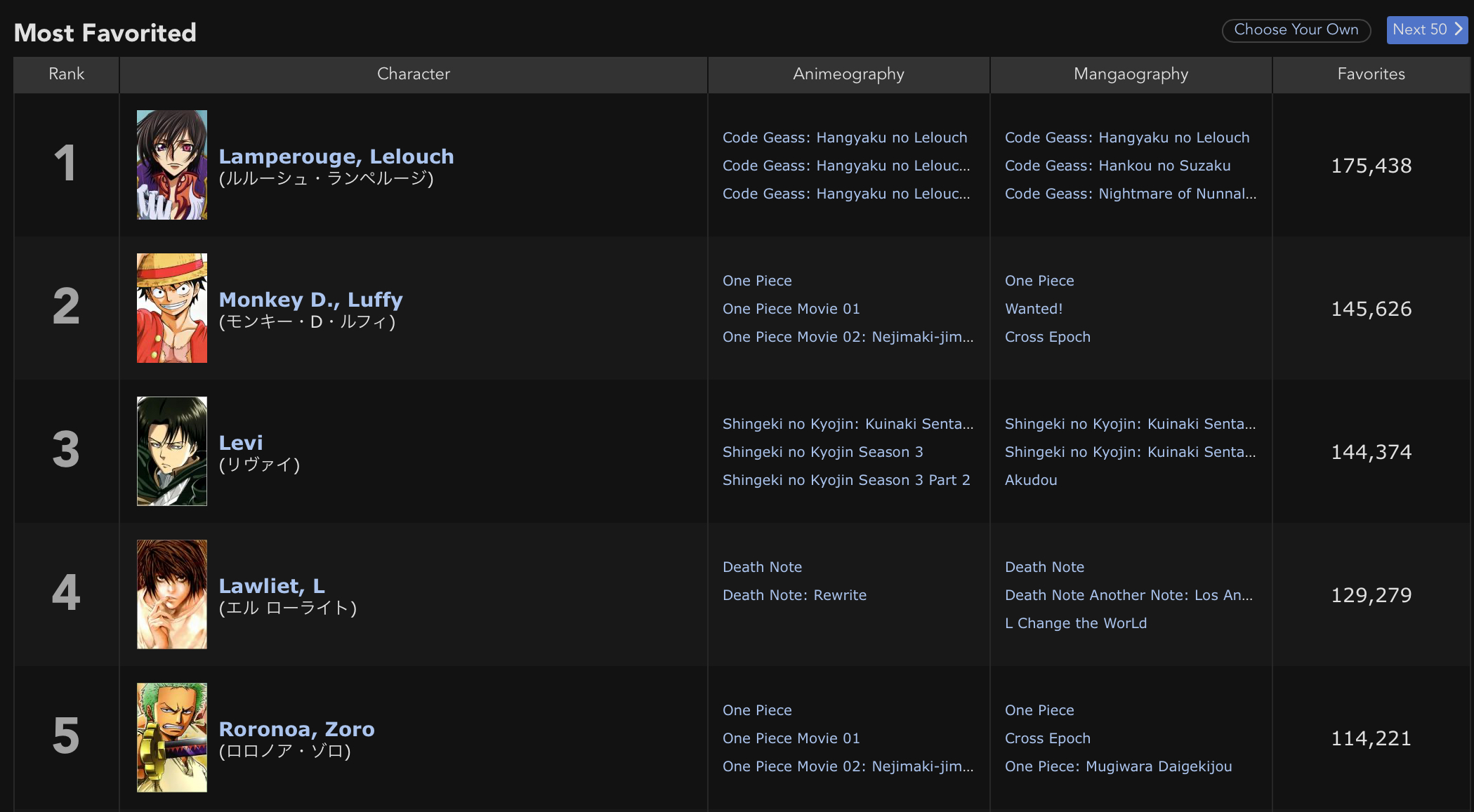Click the Mangaography column header
Viewport: 1474px width, 812px height.
[x=1131, y=74]
